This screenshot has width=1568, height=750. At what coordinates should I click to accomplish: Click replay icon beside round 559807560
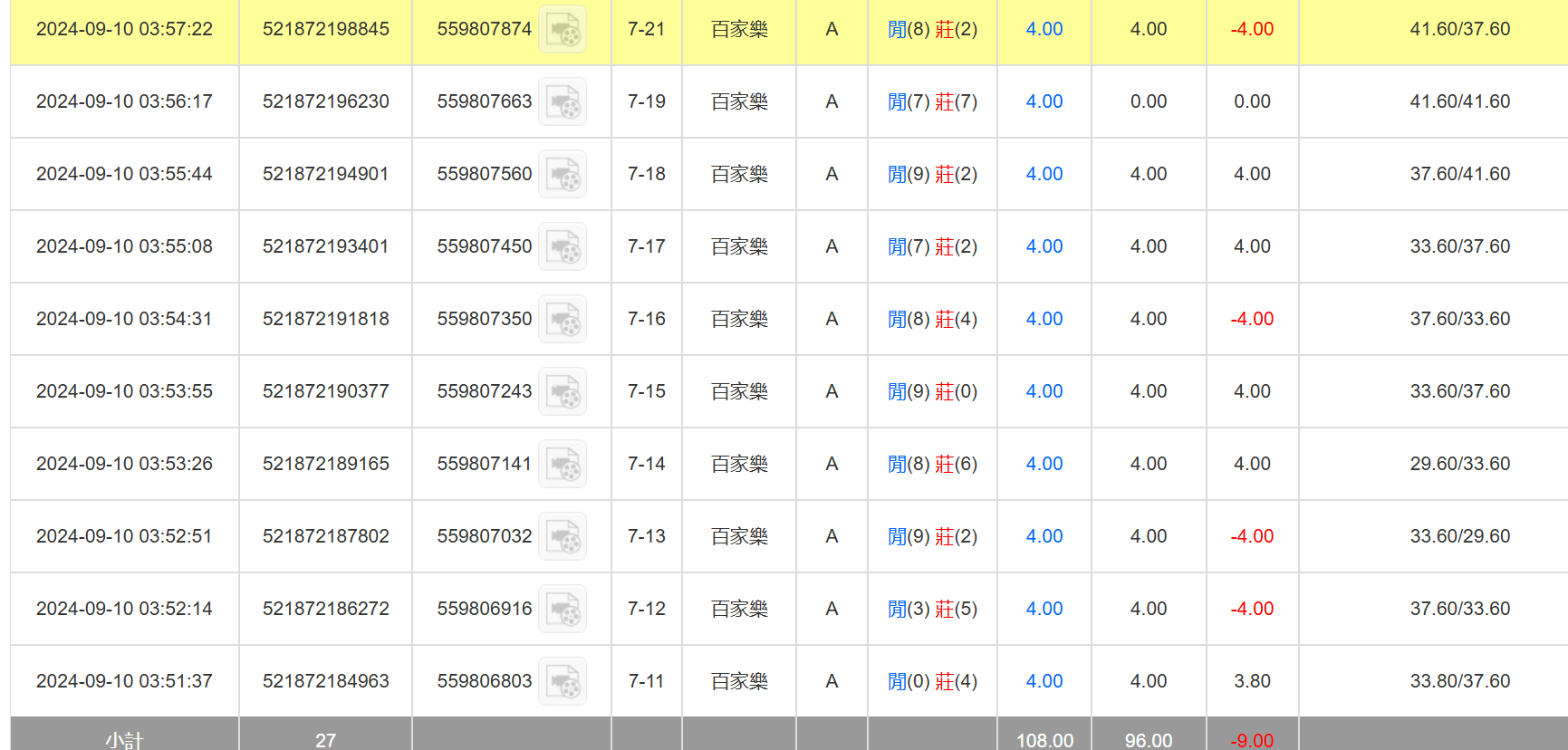tap(563, 174)
